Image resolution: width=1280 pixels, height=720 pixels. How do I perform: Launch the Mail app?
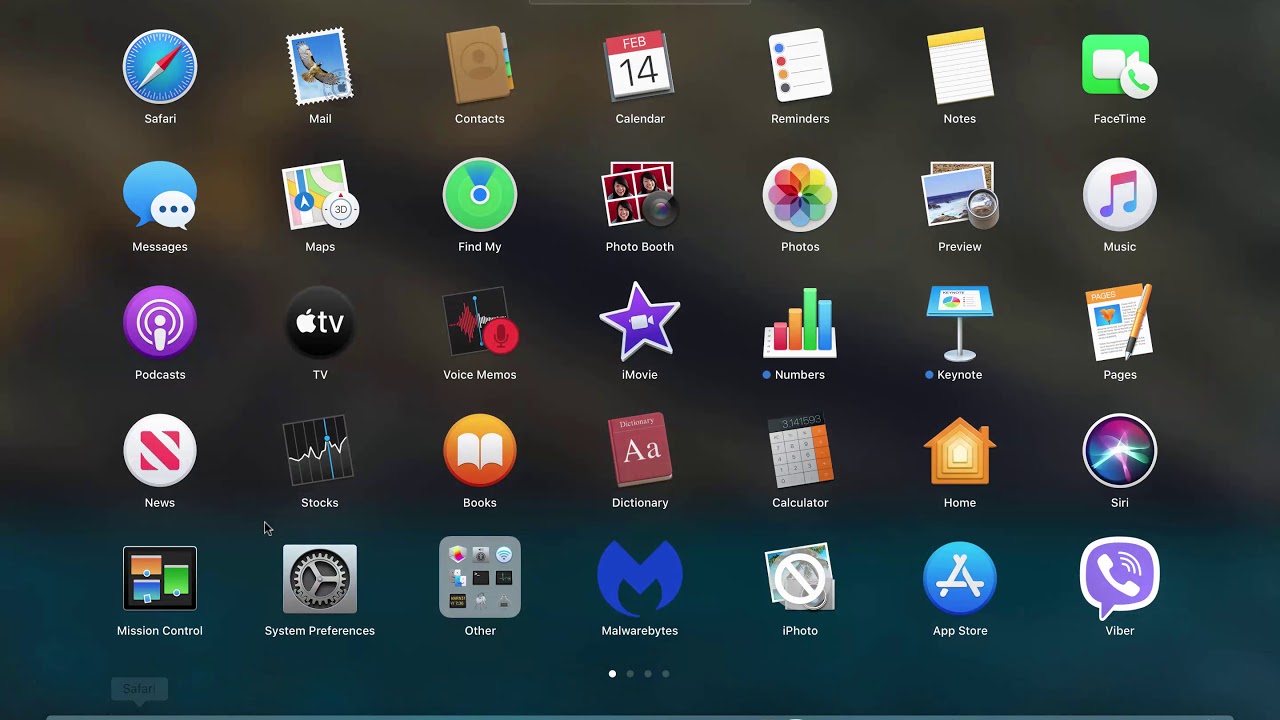(x=320, y=67)
